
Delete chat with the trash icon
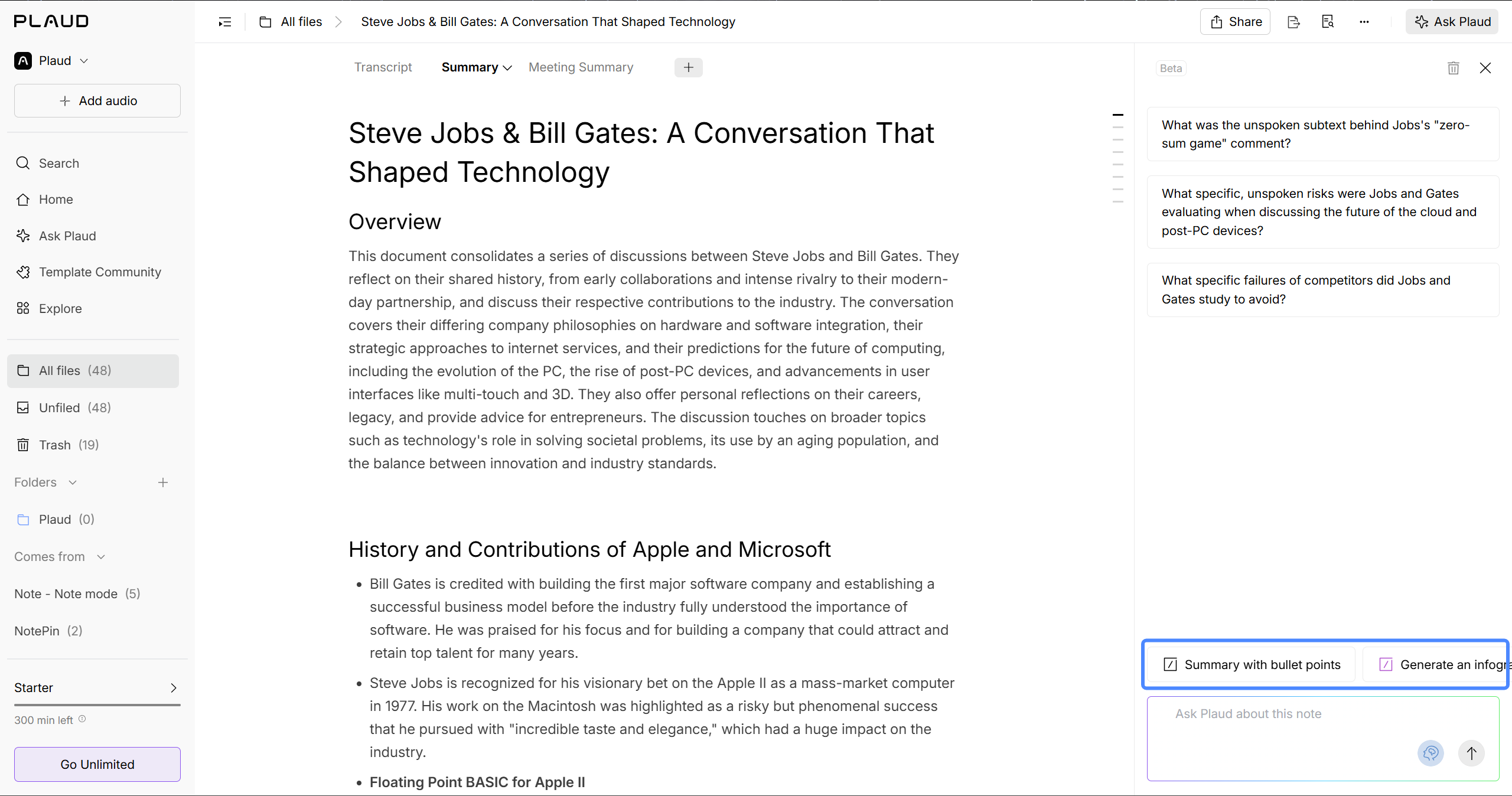pos(1454,68)
